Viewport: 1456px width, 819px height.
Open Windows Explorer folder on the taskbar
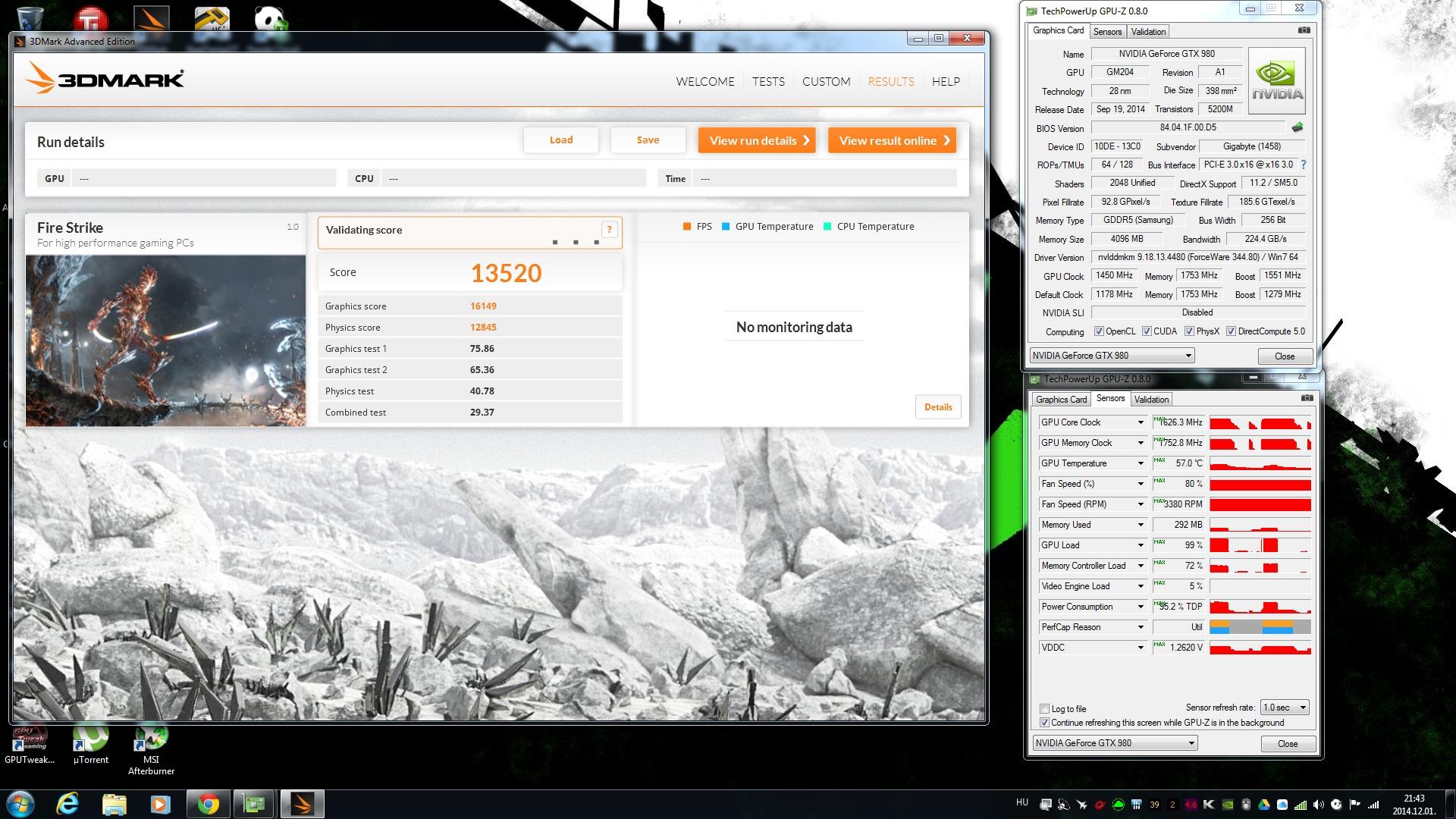pyautogui.click(x=114, y=804)
